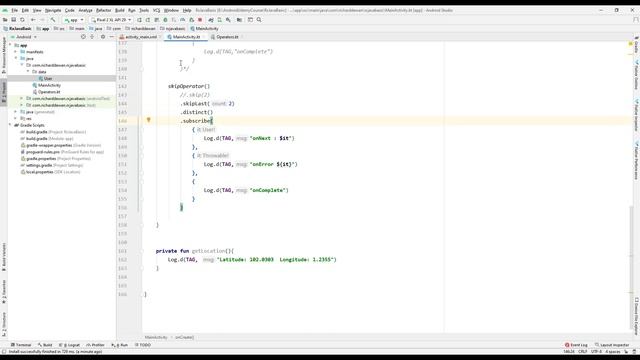This screenshot has width=640, height=360.
Task: Click the Project Structure toolbar icon
Action: (239, 20)
